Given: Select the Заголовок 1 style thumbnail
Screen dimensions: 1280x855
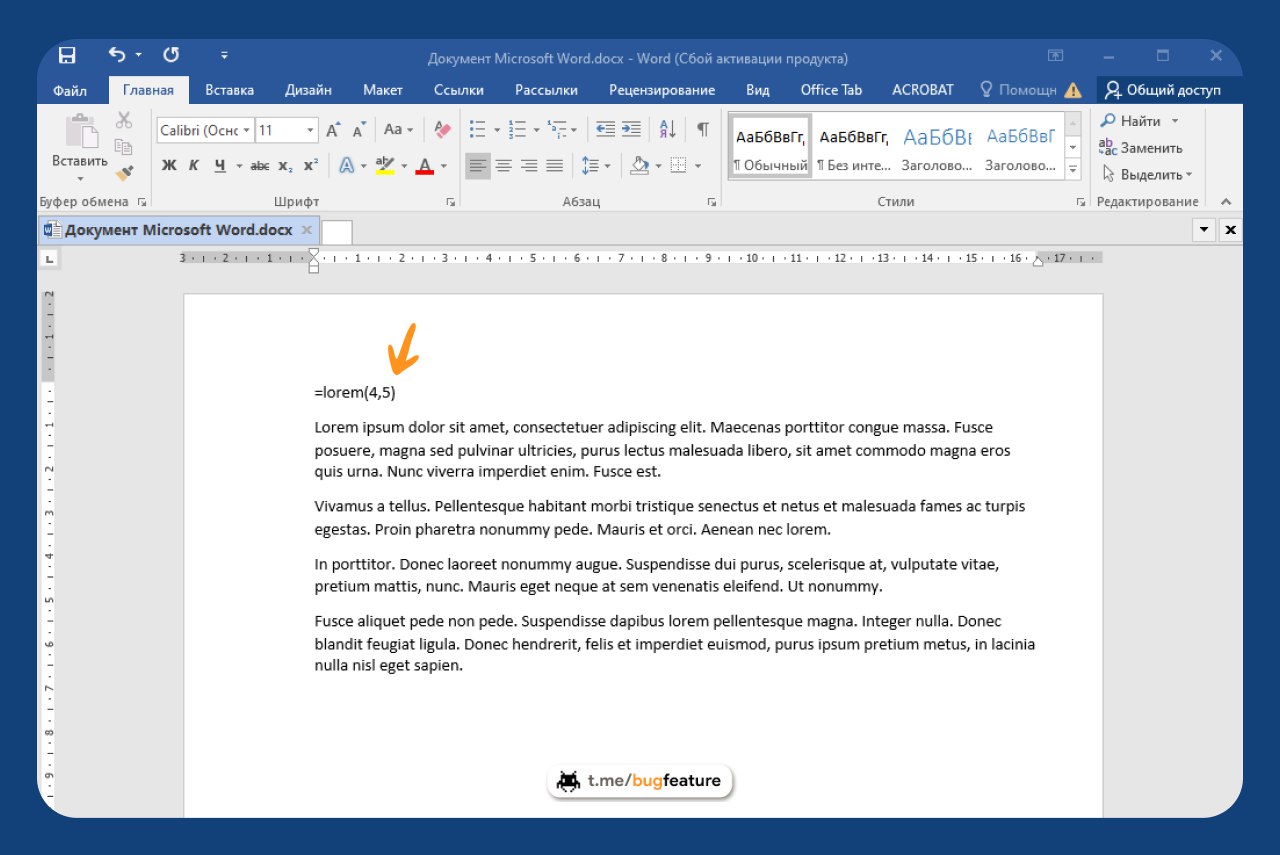Looking at the screenshot, I should point(937,147).
